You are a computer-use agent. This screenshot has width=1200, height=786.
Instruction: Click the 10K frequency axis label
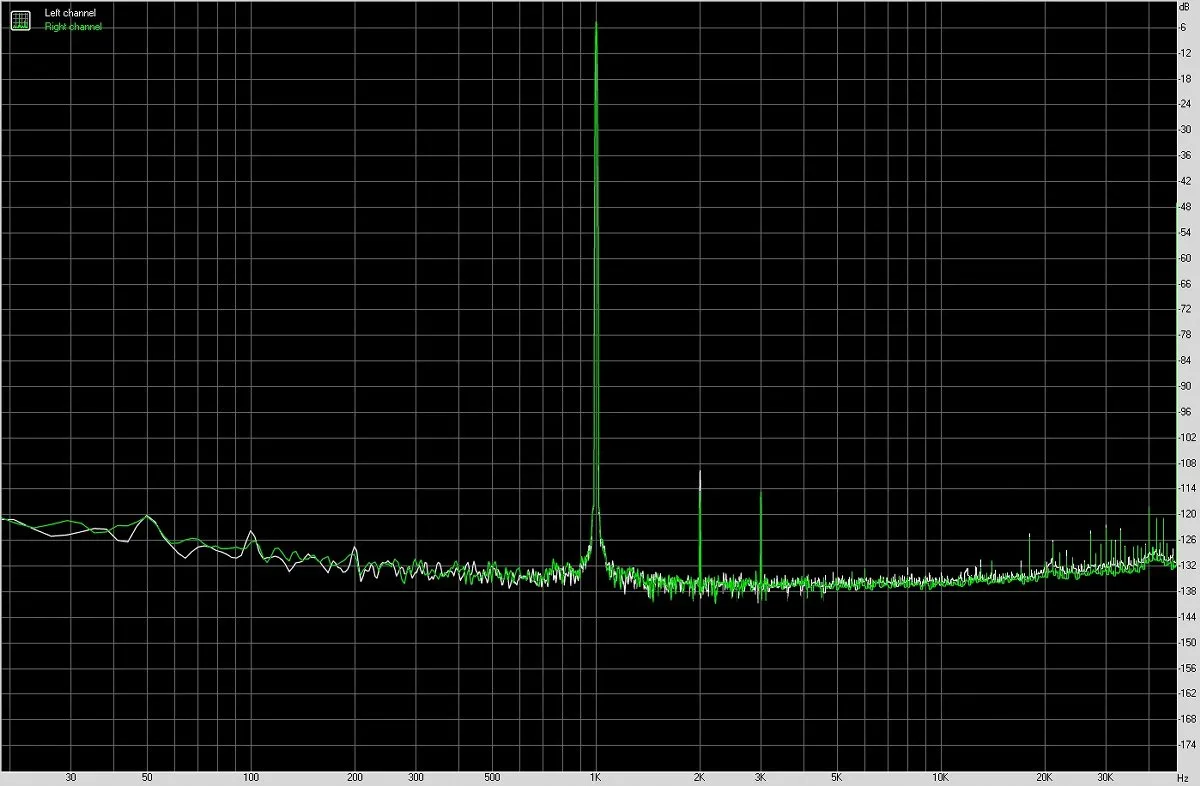[x=940, y=776]
